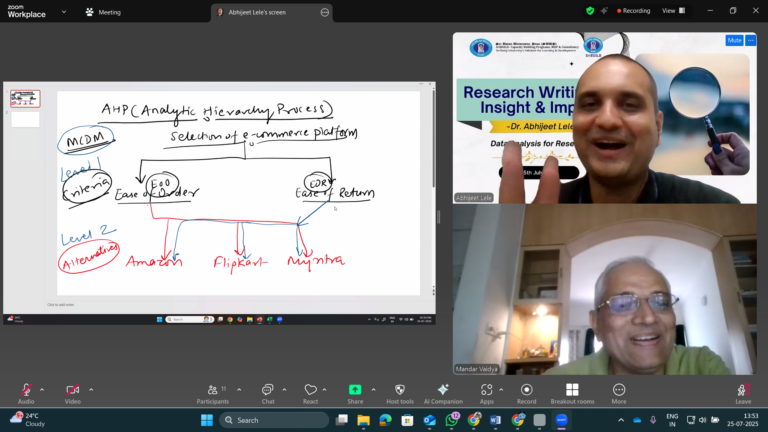Screen dimensions: 768x432
Task: Open the View layout menu
Action: tap(673, 11)
